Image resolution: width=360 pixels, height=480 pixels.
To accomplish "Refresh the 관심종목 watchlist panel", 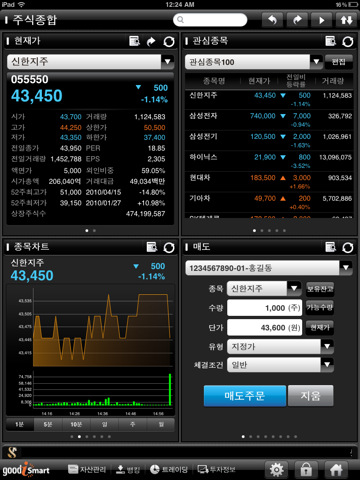I will (x=348, y=42).
